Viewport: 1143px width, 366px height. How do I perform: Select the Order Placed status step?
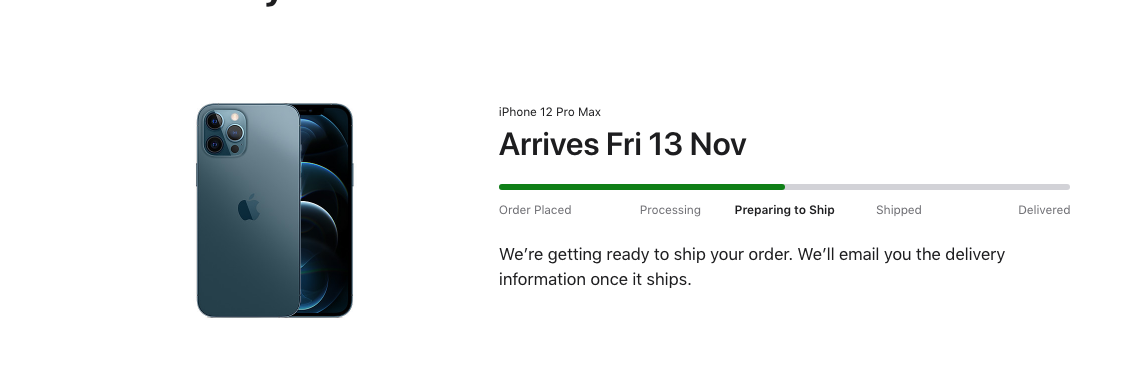coord(535,210)
